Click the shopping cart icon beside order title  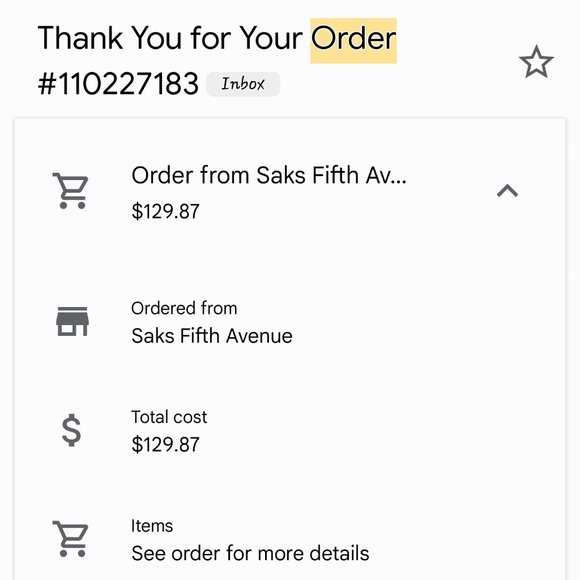71,191
